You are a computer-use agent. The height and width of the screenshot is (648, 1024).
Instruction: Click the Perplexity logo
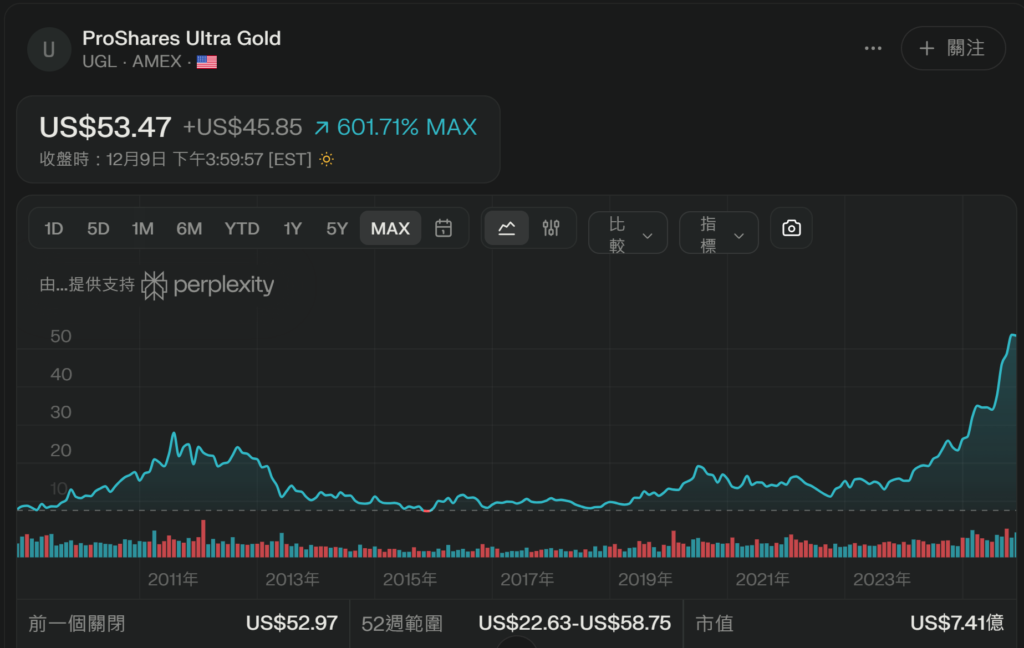click(207, 285)
